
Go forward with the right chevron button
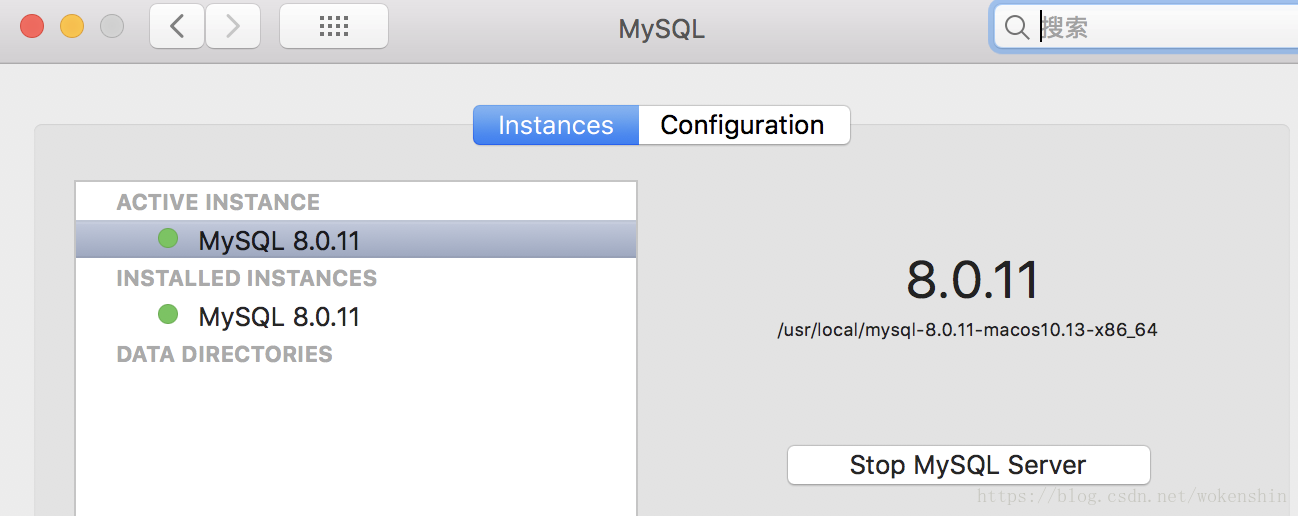[x=233, y=26]
